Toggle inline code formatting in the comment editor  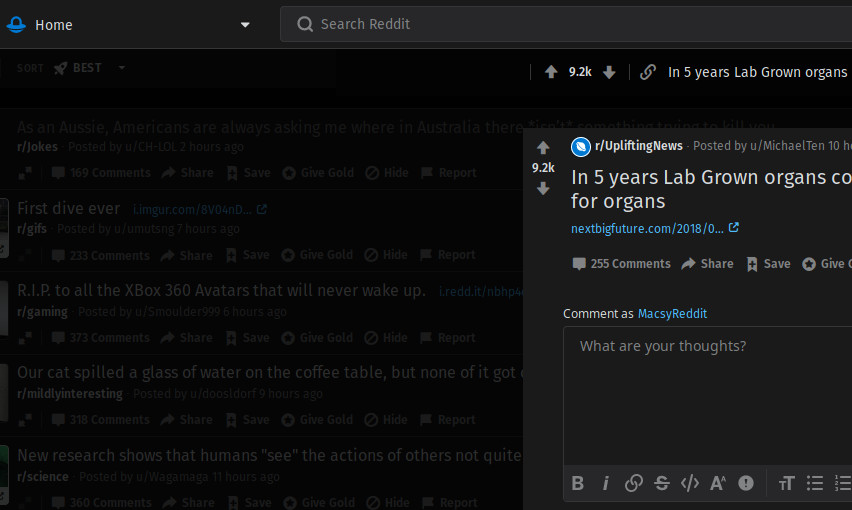click(690, 483)
